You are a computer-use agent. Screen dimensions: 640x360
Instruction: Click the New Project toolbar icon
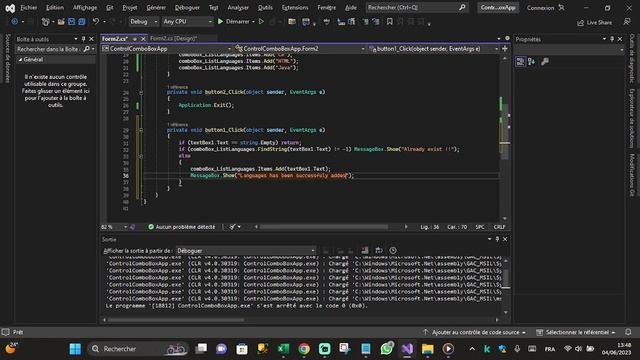coord(45,22)
